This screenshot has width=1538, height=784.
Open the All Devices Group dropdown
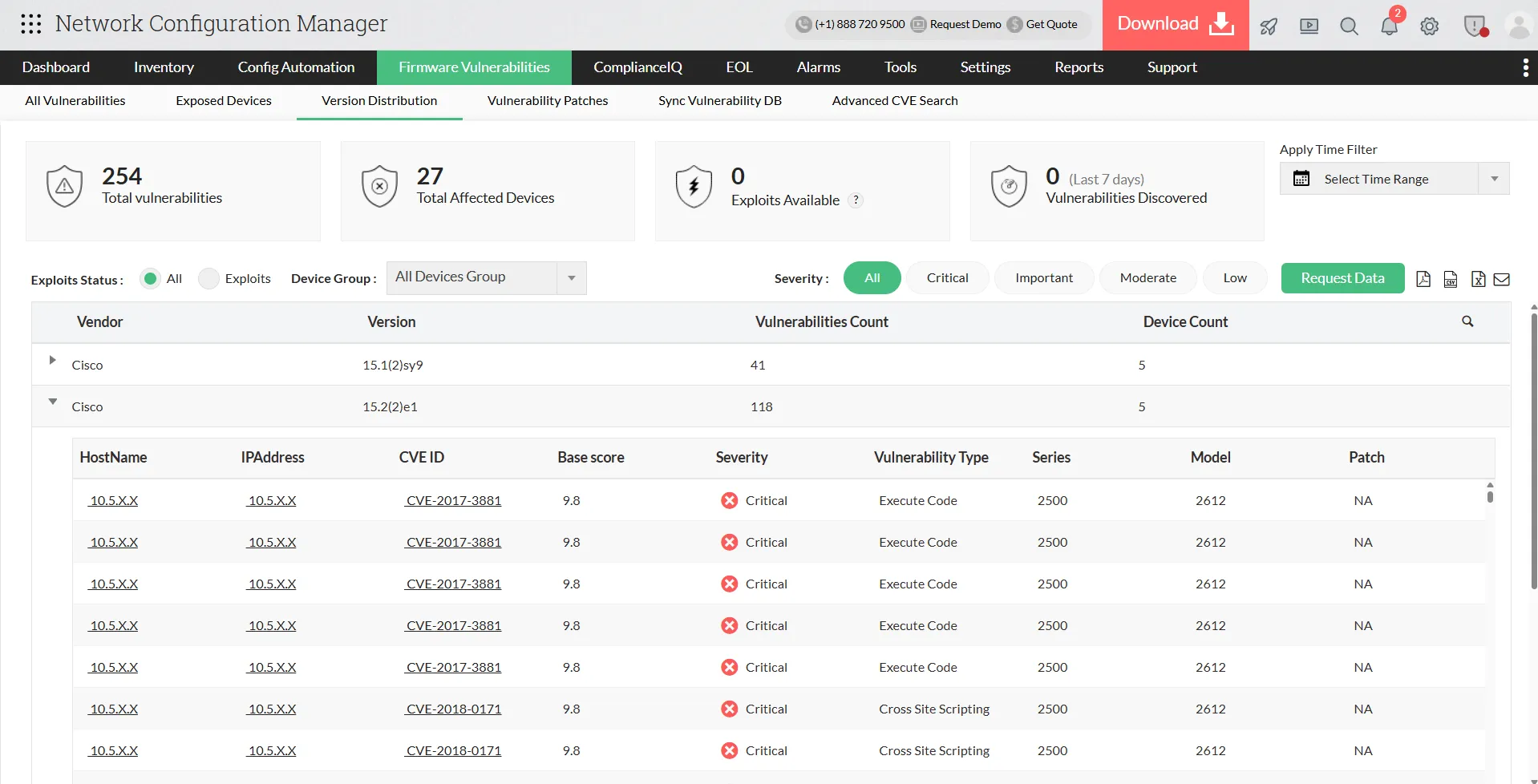(486, 277)
